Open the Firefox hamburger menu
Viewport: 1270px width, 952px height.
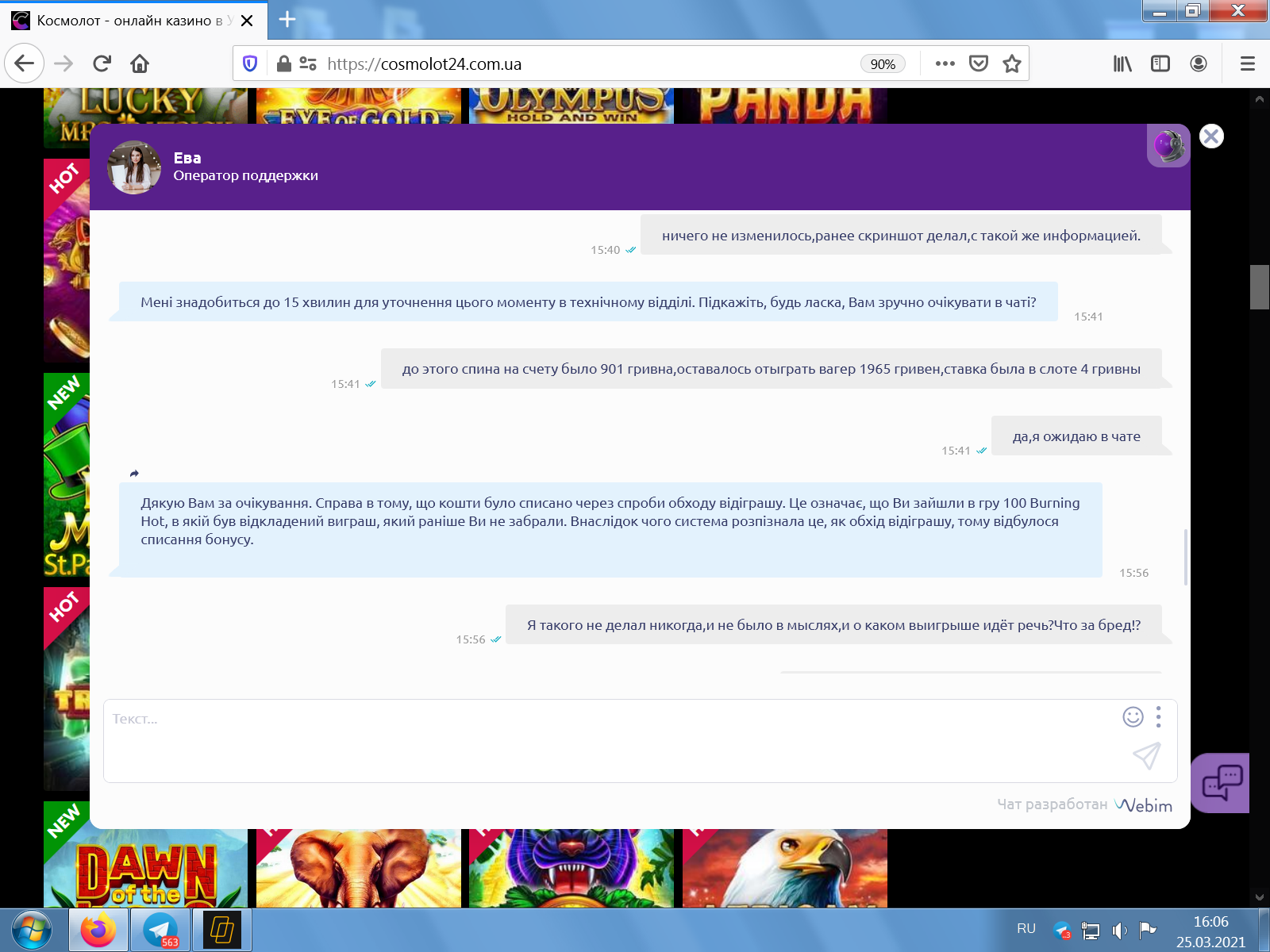[x=1248, y=63]
